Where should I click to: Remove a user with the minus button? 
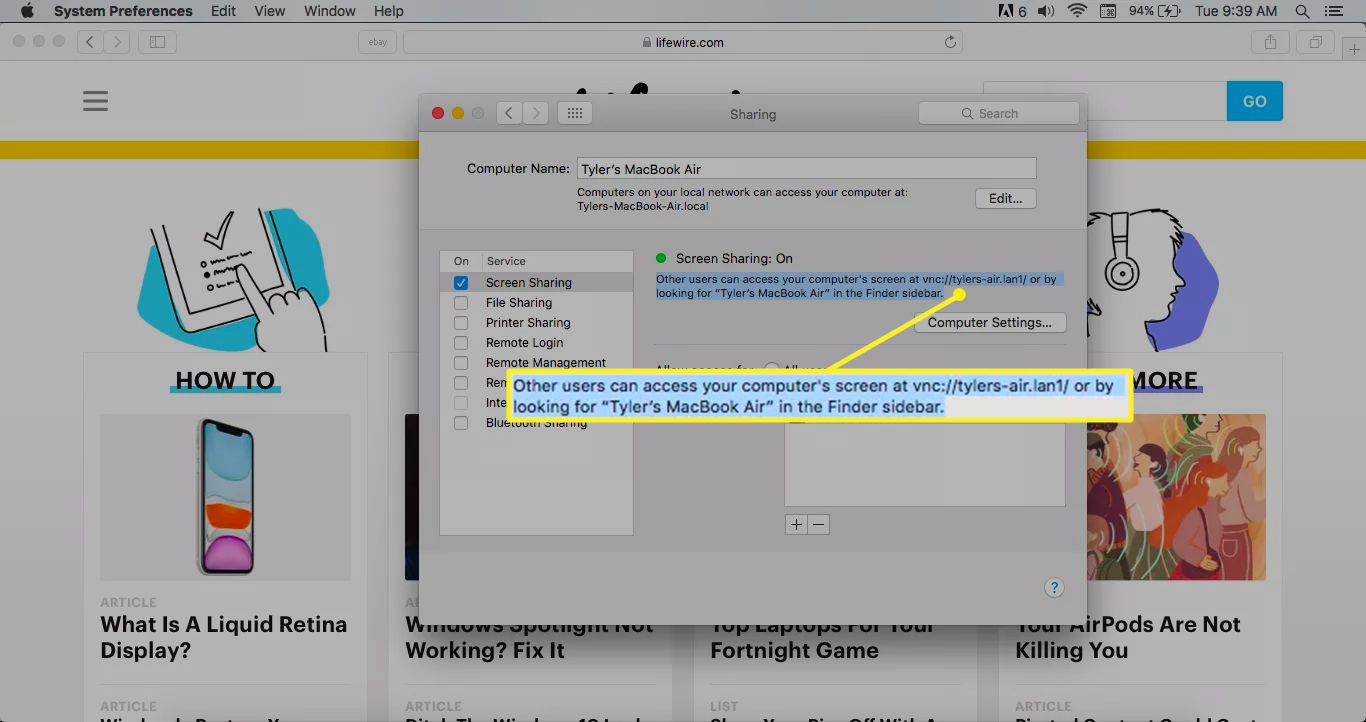[x=818, y=524]
